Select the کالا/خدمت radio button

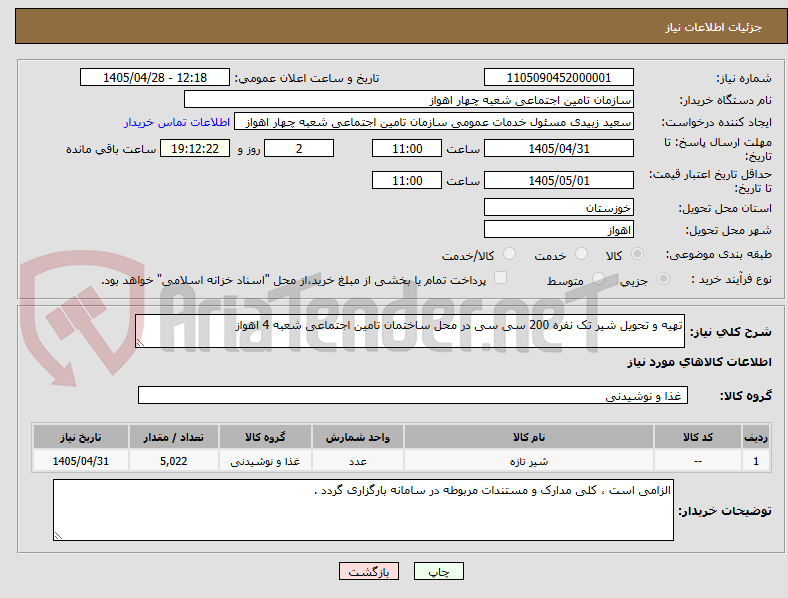click(x=510, y=254)
